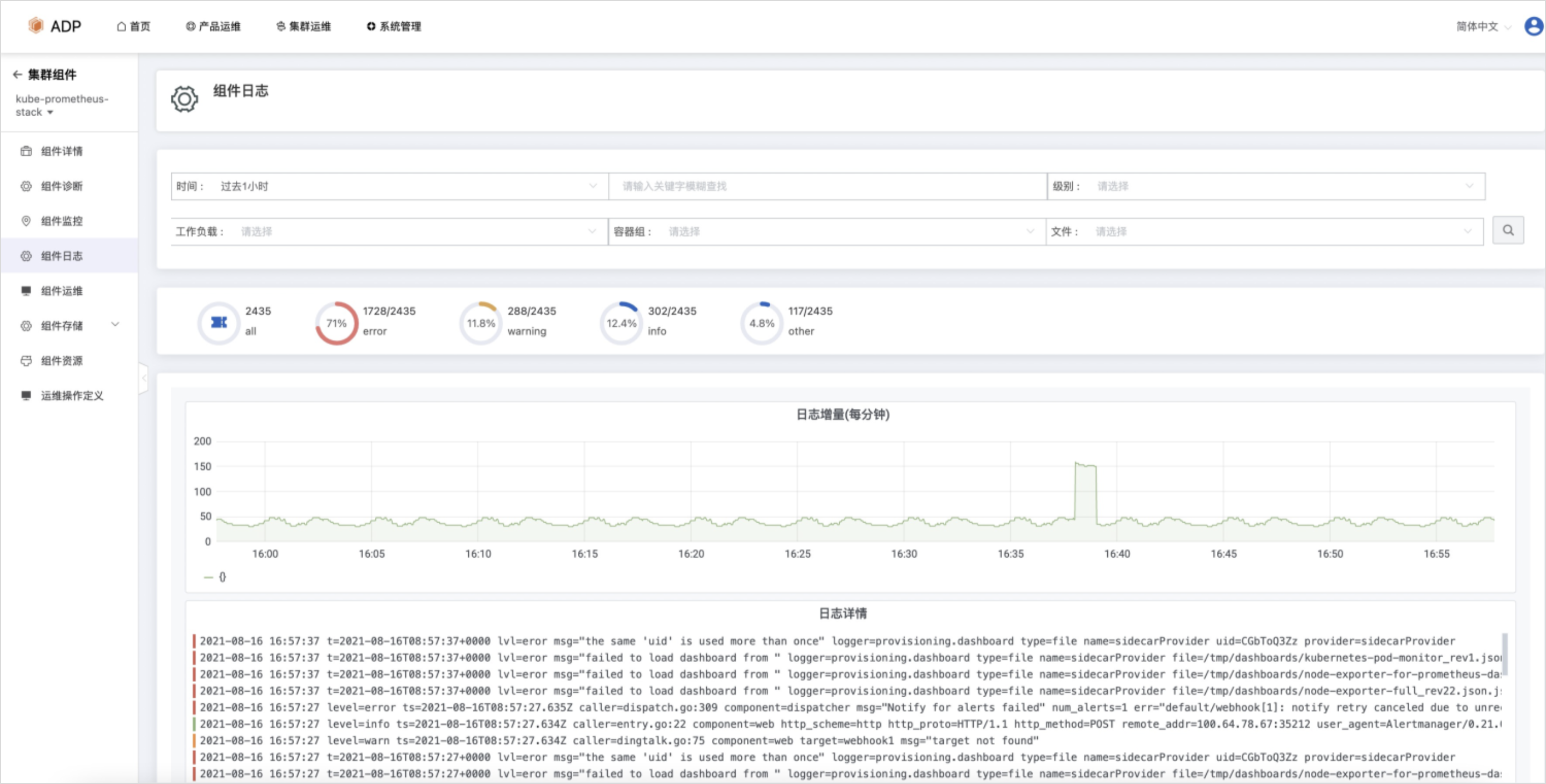The width and height of the screenshot is (1546, 784).
Task: Click the dispatch.go:309 error log line
Action: click(847, 708)
